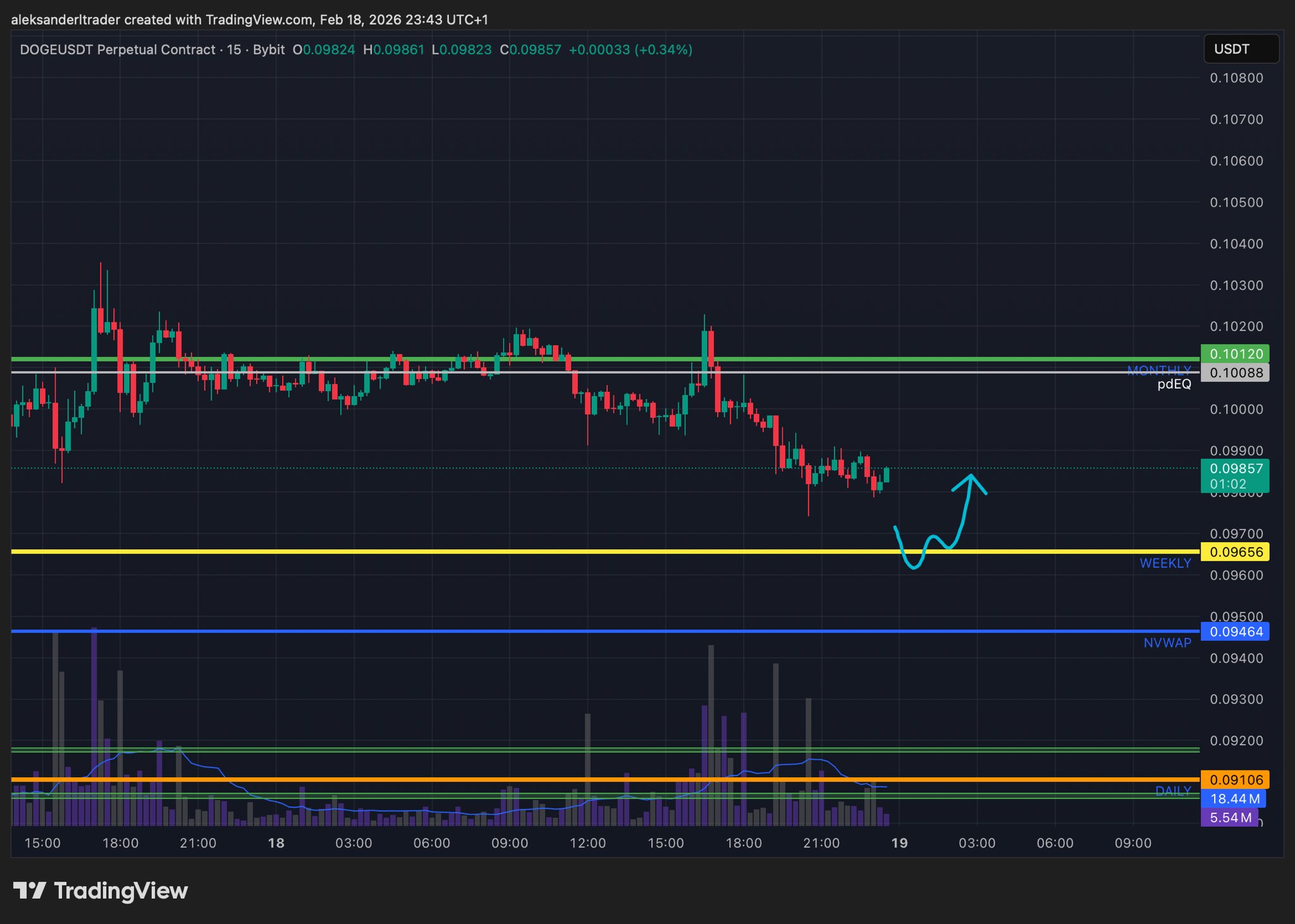Click the 0.10800 price scale value

tap(1236, 78)
